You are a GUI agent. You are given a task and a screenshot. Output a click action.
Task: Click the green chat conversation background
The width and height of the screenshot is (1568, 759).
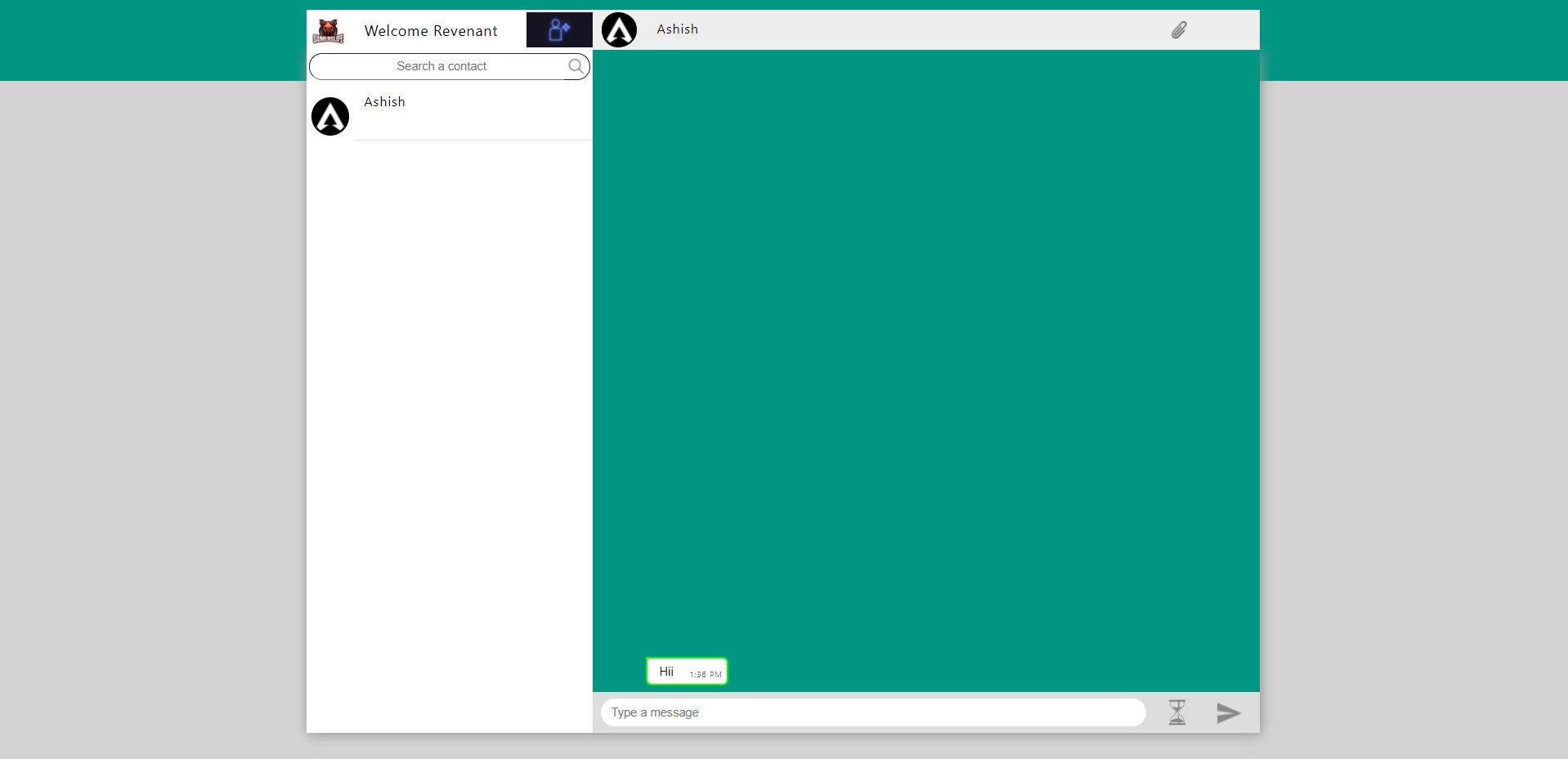(924, 368)
